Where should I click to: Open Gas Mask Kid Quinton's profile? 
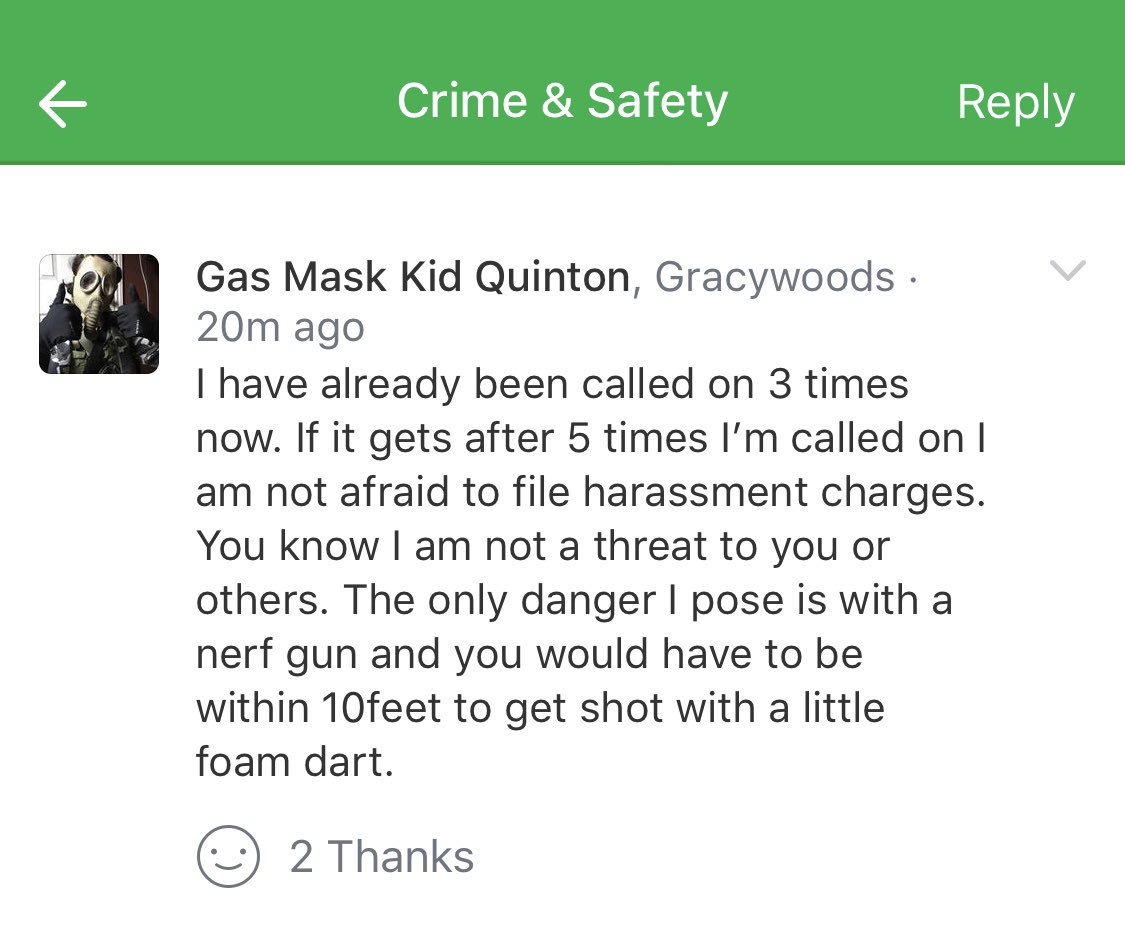click(413, 277)
